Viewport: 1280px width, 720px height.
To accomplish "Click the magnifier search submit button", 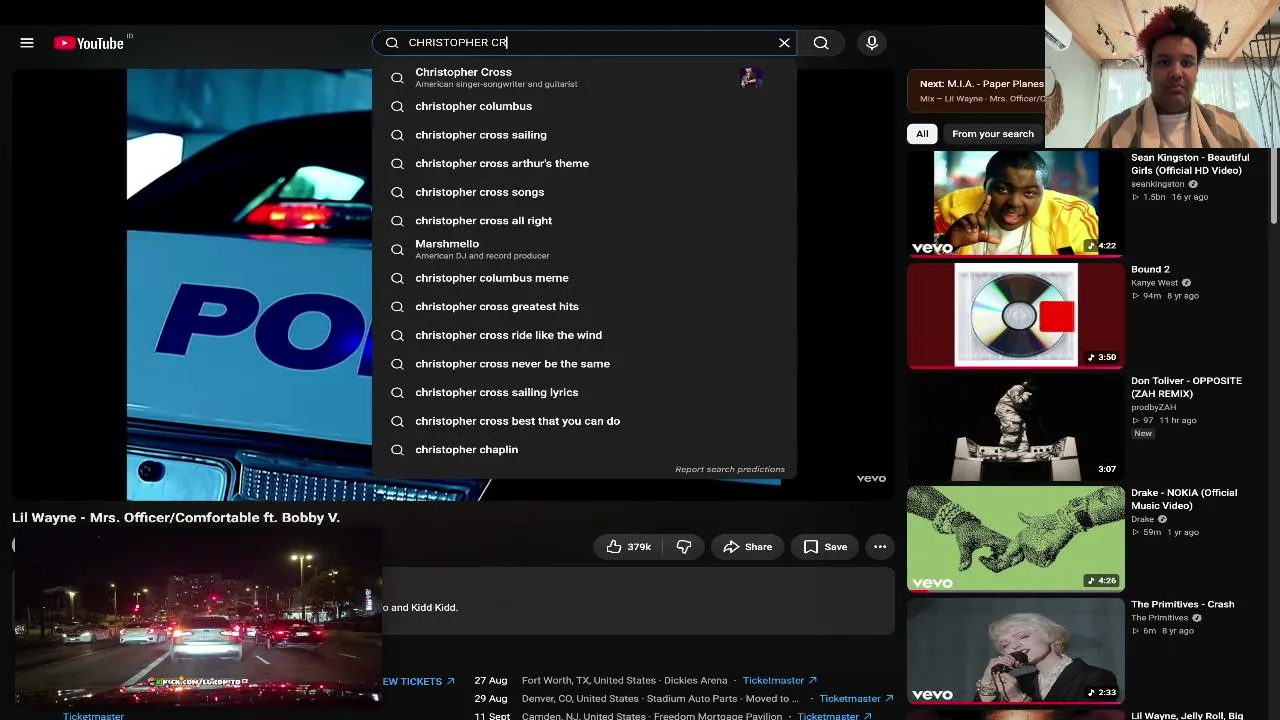I will point(821,43).
